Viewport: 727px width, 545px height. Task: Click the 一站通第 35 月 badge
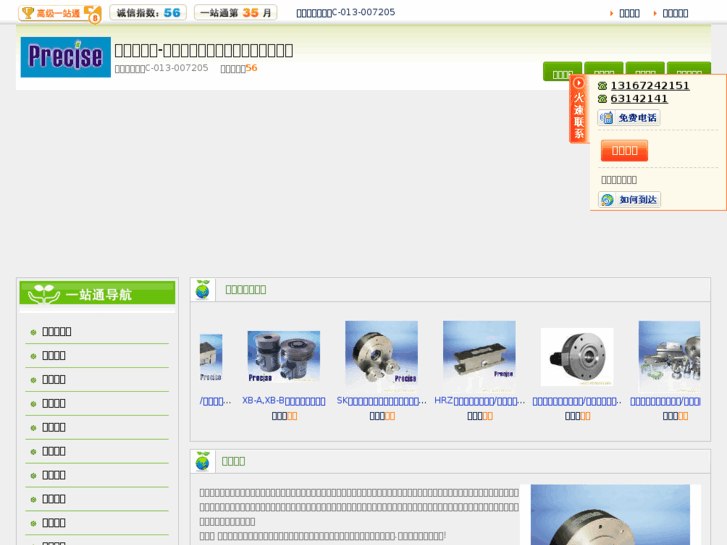point(236,13)
